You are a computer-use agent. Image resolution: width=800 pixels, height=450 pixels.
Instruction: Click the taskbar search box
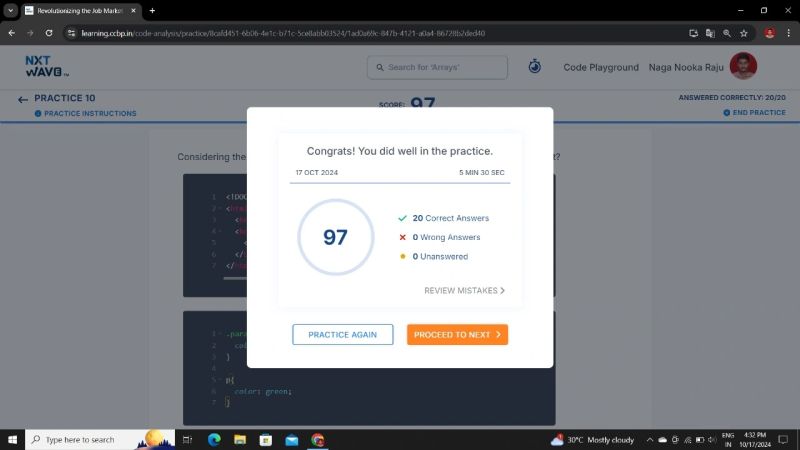click(100, 439)
